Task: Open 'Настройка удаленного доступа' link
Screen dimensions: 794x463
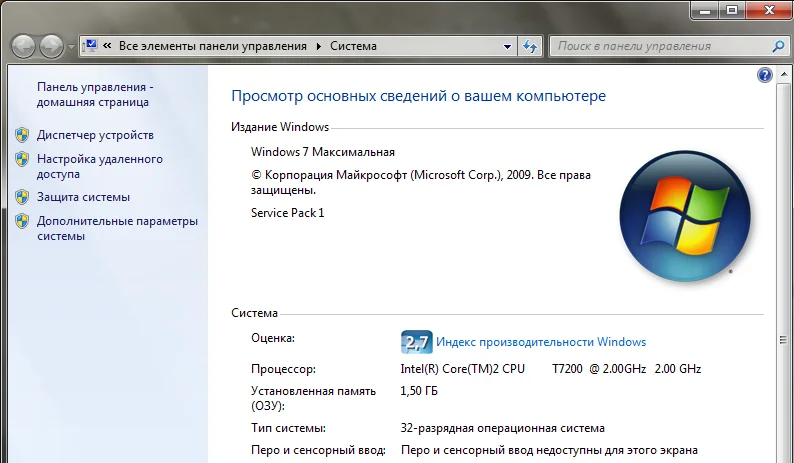Action: pos(100,166)
